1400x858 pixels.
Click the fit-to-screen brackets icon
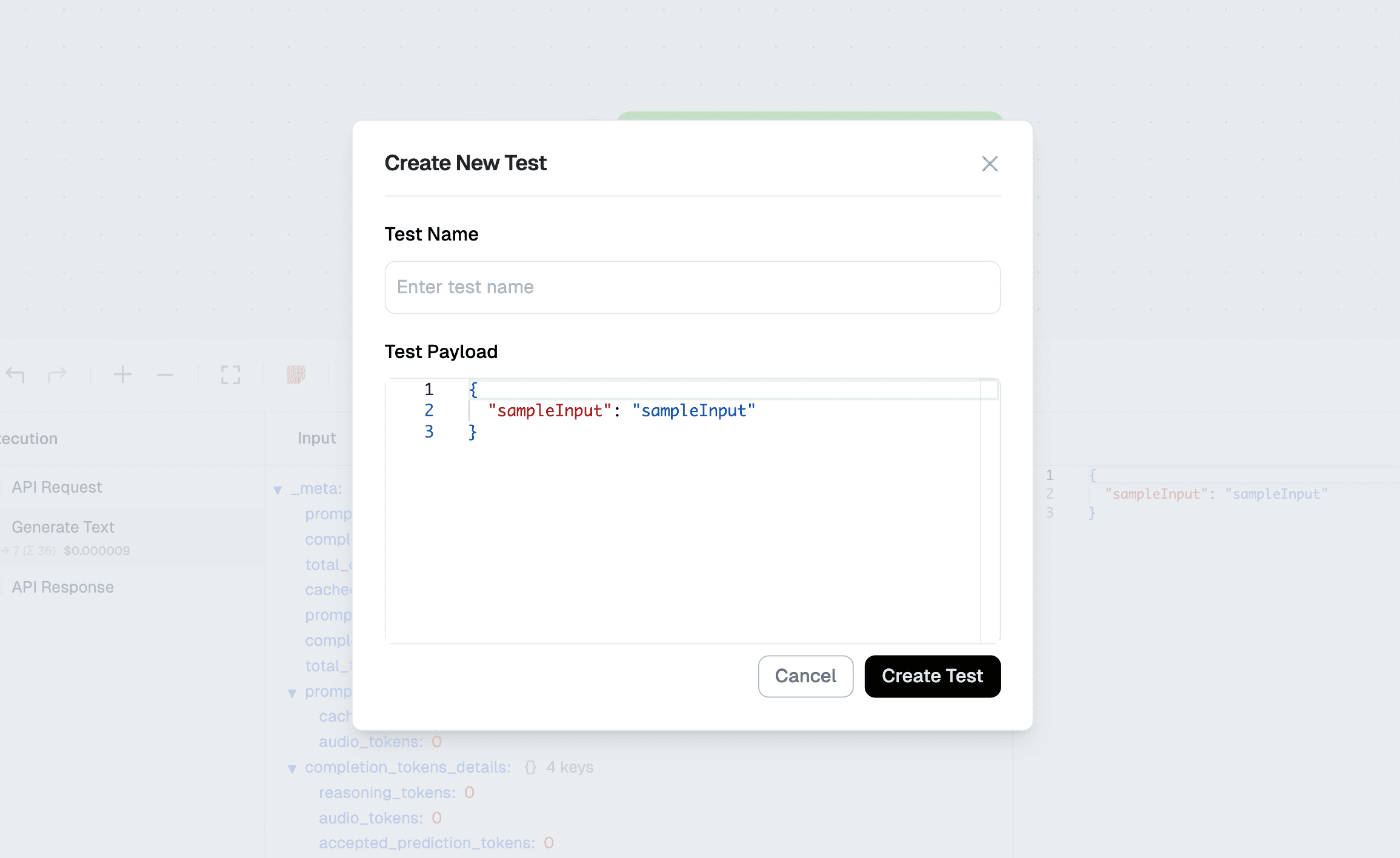(230, 374)
